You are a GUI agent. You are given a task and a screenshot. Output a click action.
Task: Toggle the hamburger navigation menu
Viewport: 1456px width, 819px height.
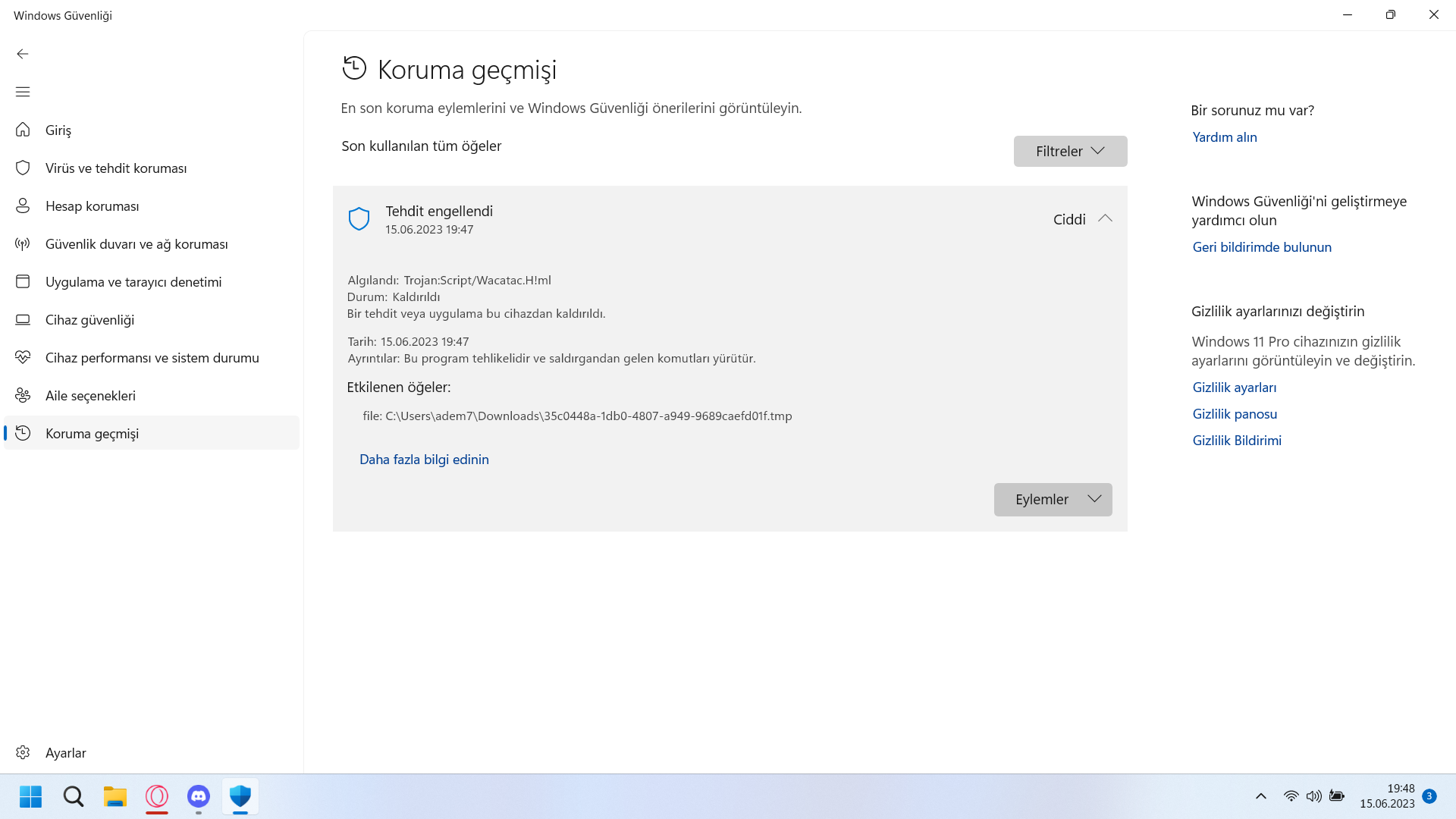[x=23, y=92]
